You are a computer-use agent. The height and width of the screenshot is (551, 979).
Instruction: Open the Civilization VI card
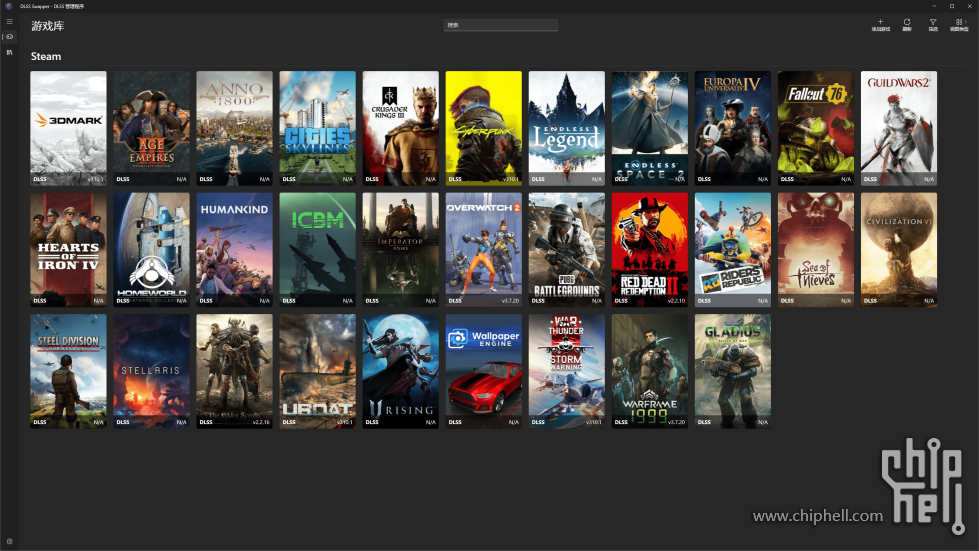pos(898,250)
